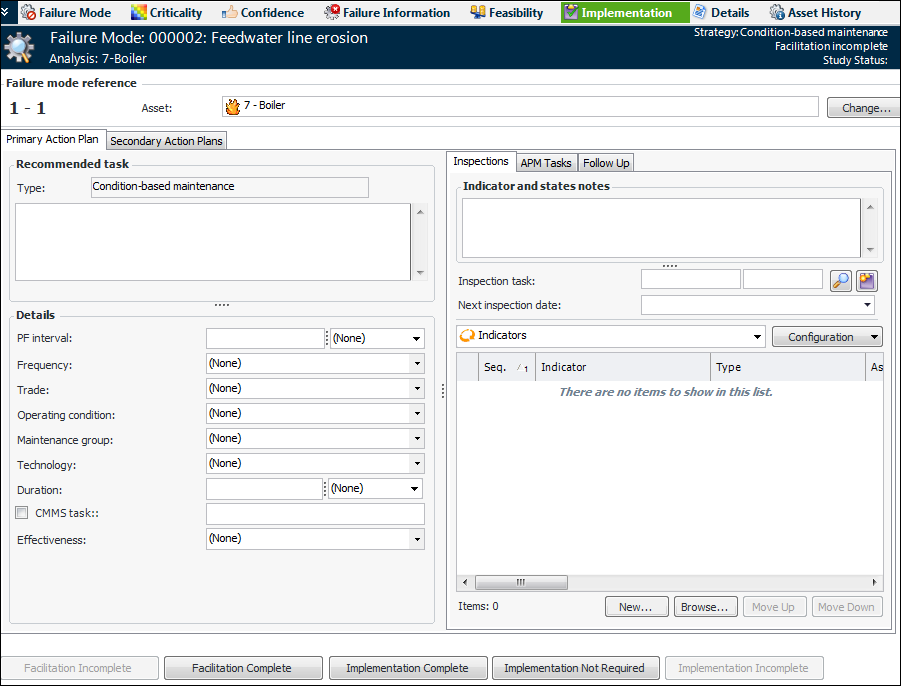The width and height of the screenshot is (901, 686).
Task: Click the Asset History icon
Action: [x=777, y=13]
